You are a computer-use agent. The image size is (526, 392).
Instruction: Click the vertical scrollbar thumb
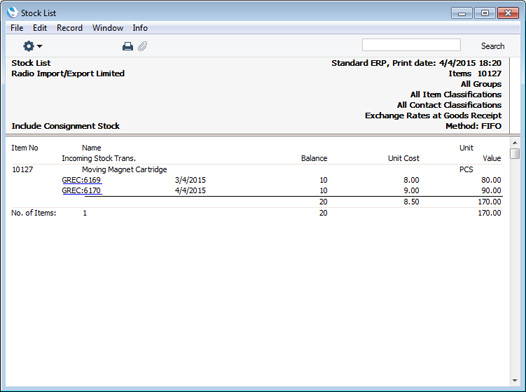pyautogui.click(x=515, y=153)
